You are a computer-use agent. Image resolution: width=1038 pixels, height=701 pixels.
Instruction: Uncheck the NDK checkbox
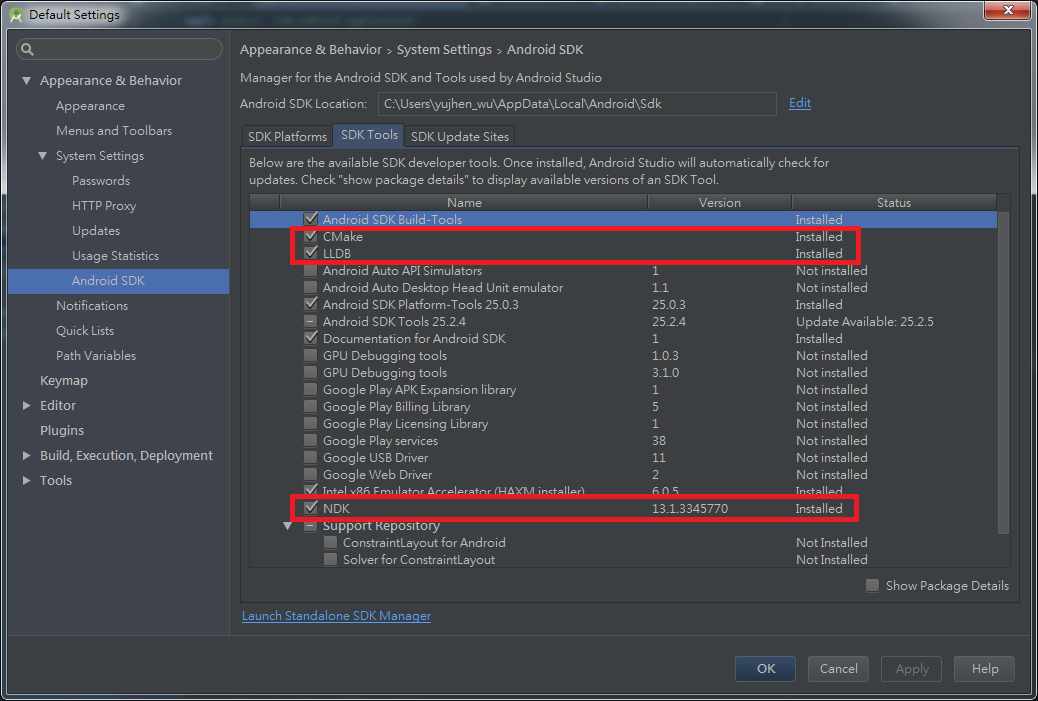coord(310,508)
